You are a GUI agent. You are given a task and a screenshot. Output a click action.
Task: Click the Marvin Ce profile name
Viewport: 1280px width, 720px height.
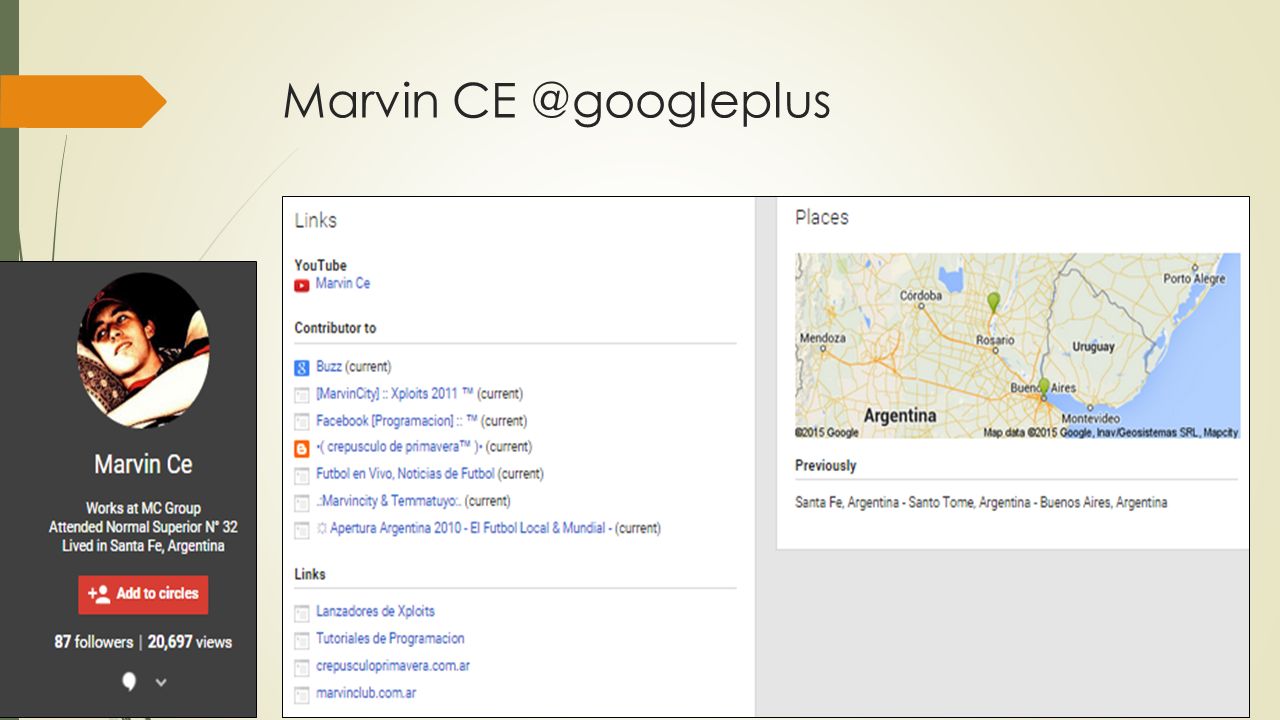pyautogui.click(x=143, y=465)
